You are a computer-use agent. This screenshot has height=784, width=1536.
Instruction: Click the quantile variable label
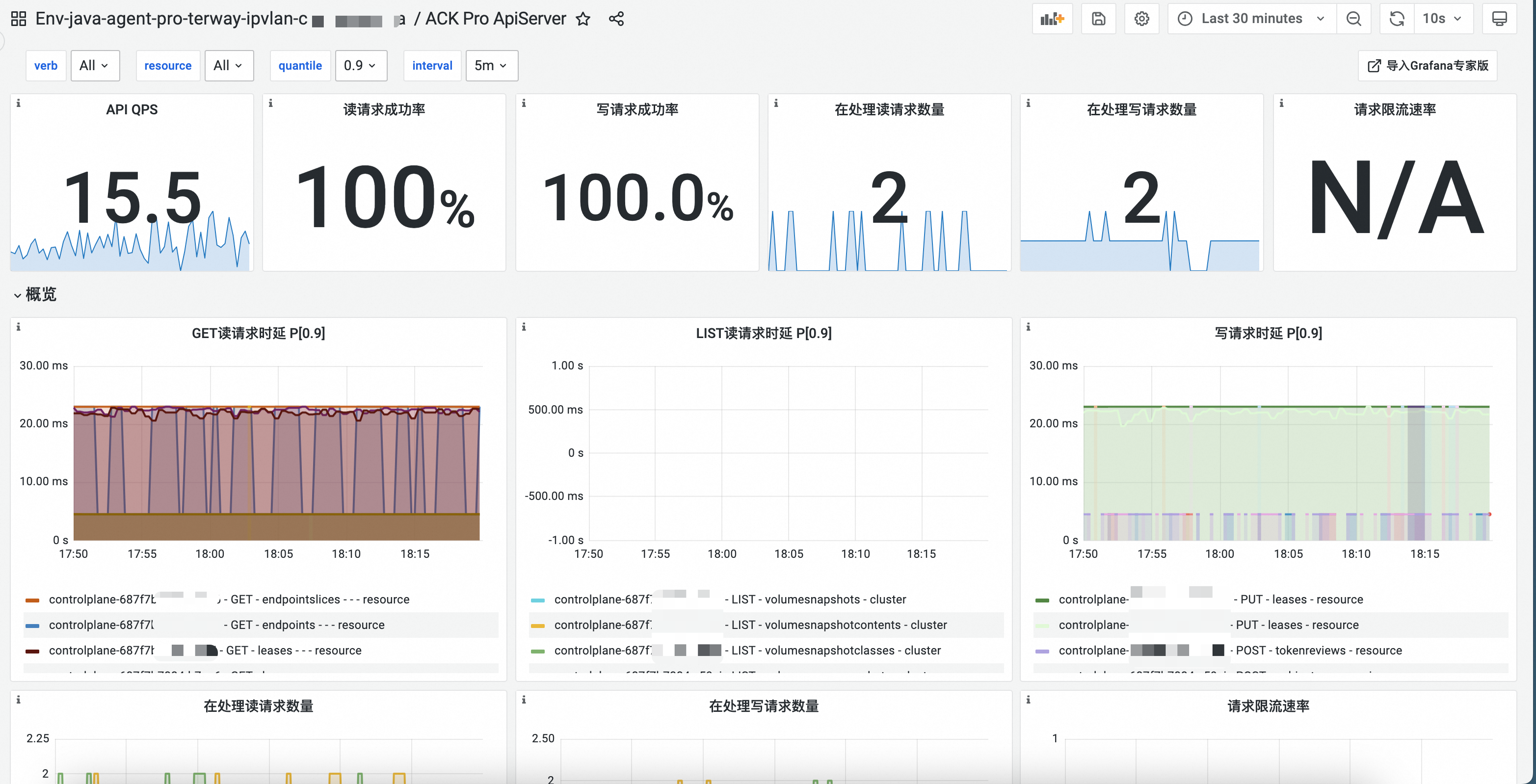[300, 66]
